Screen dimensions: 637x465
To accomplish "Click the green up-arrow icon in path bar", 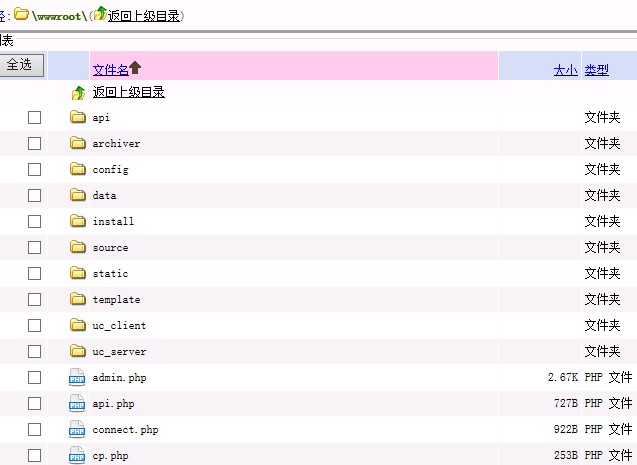I will (x=100, y=15).
